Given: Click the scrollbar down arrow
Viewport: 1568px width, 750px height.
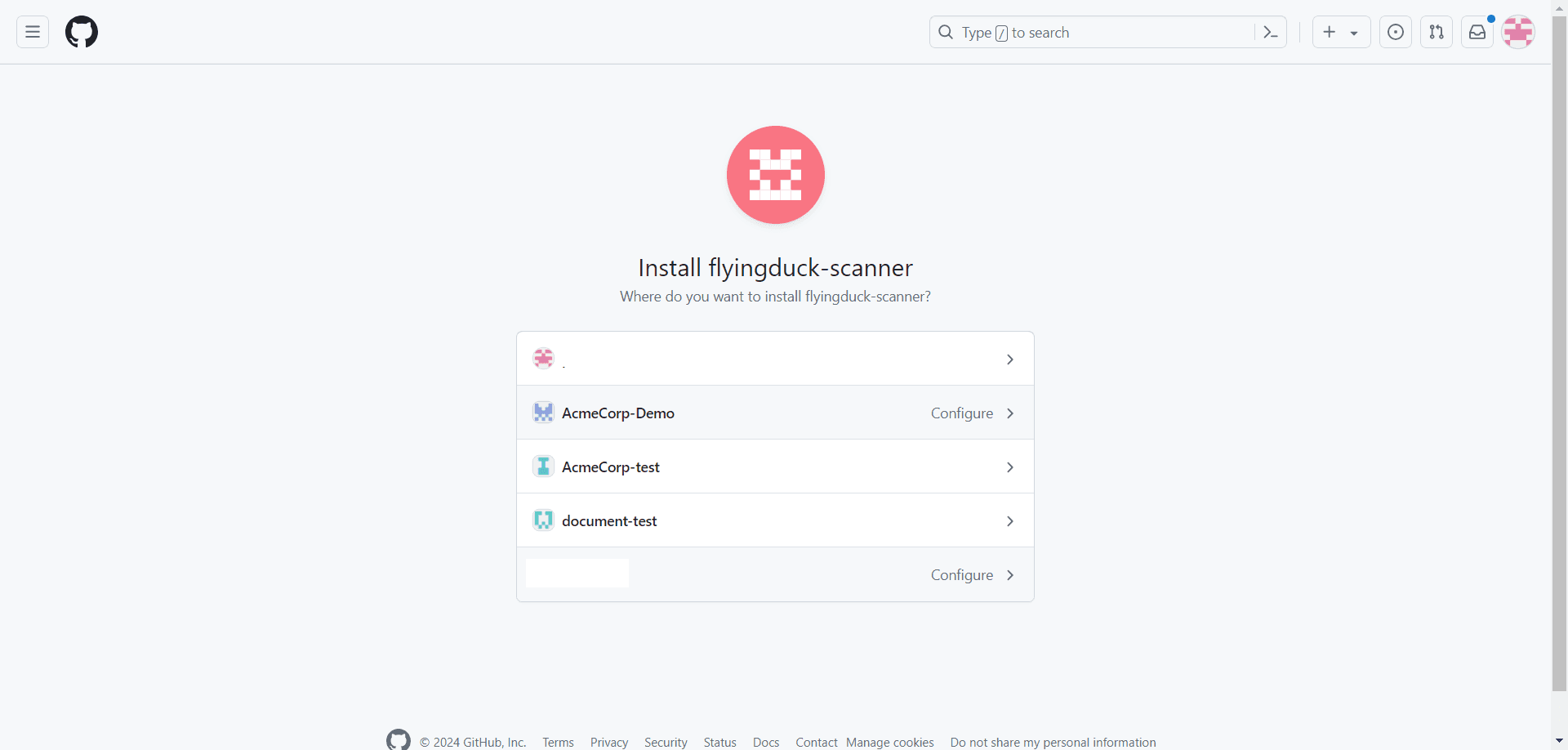Looking at the screenshot, I should coord(1559,741).
